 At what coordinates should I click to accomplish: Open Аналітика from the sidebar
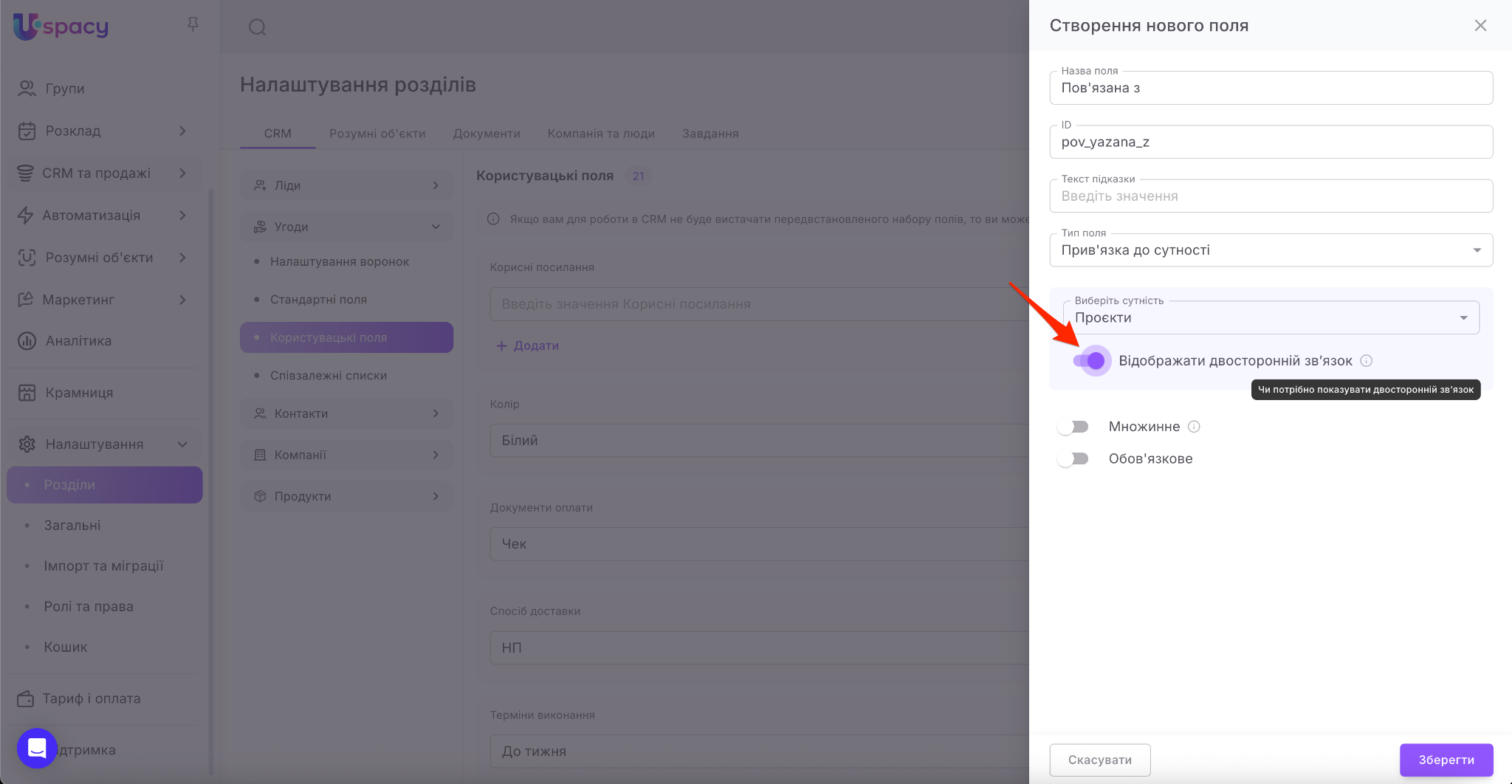78,341
